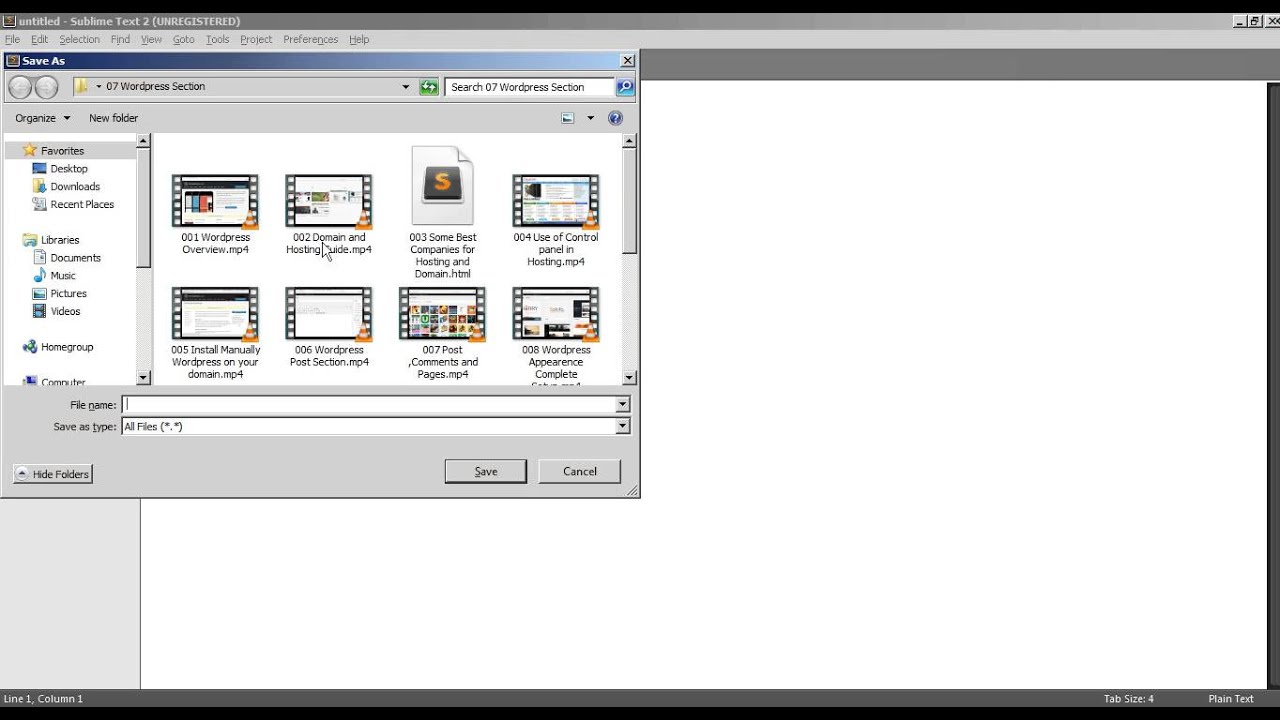This screenshot has width=1280, height=720.
Task: Open the File menu in Sublime Text
Action: pyautogui.click(x=12, y=39)
